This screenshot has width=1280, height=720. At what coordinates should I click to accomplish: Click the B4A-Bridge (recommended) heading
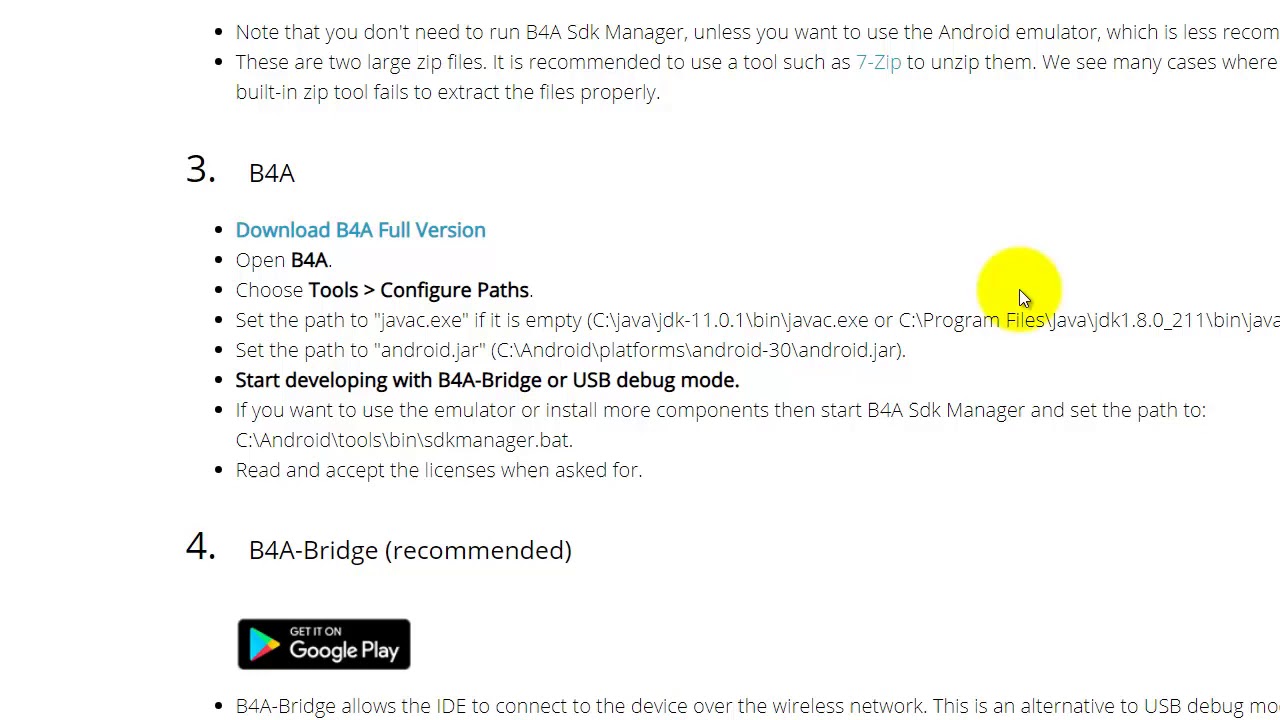click(410, 550)
